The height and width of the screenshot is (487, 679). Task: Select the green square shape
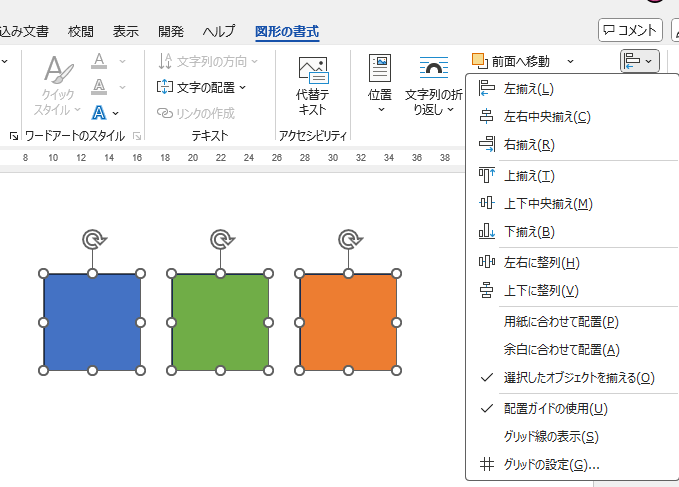tap(220, 322)
